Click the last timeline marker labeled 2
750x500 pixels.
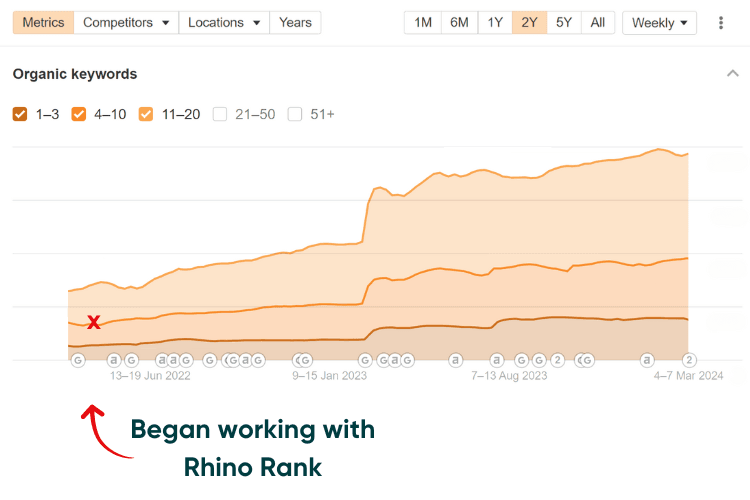[688, 360]
